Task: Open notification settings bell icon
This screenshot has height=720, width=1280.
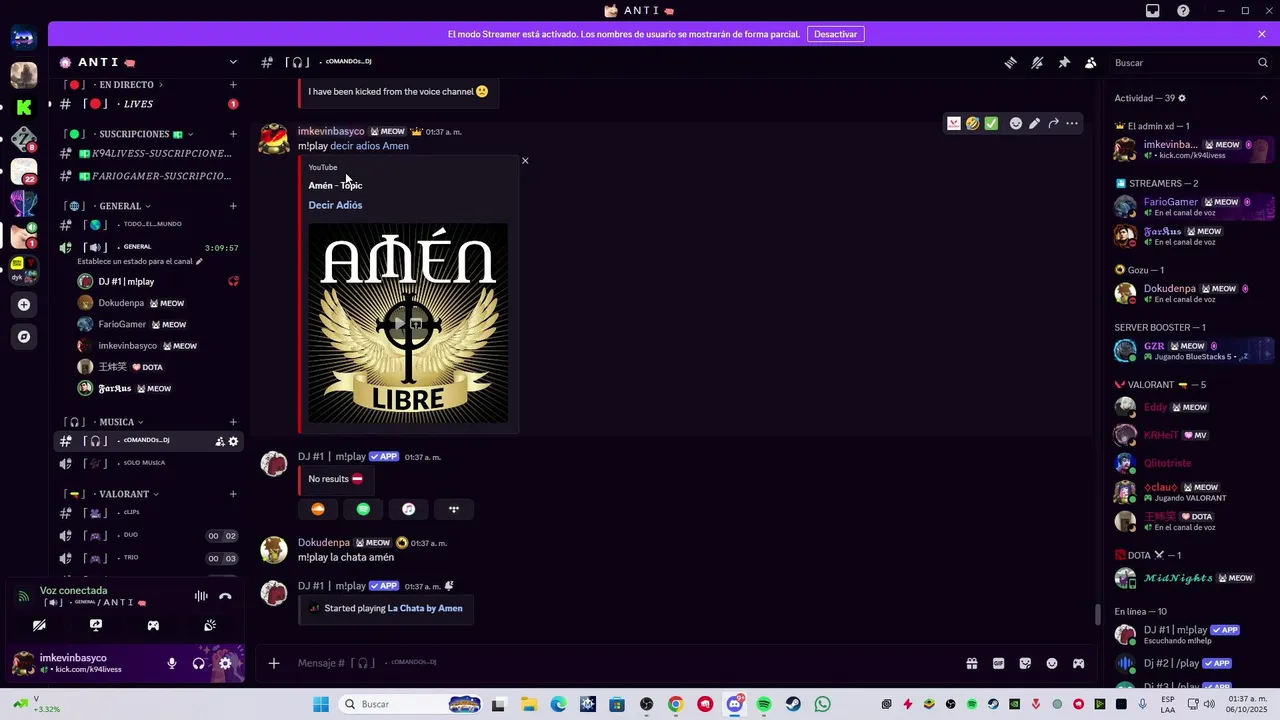Action: tap(1037, 62)
